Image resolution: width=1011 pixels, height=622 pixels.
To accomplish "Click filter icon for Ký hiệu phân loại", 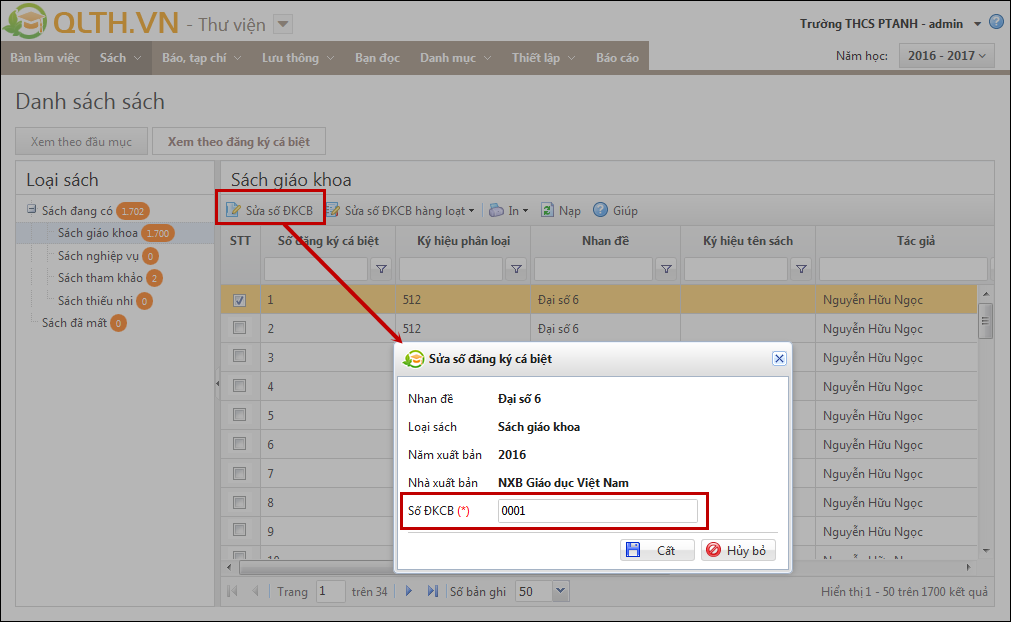I will point(516,269).
